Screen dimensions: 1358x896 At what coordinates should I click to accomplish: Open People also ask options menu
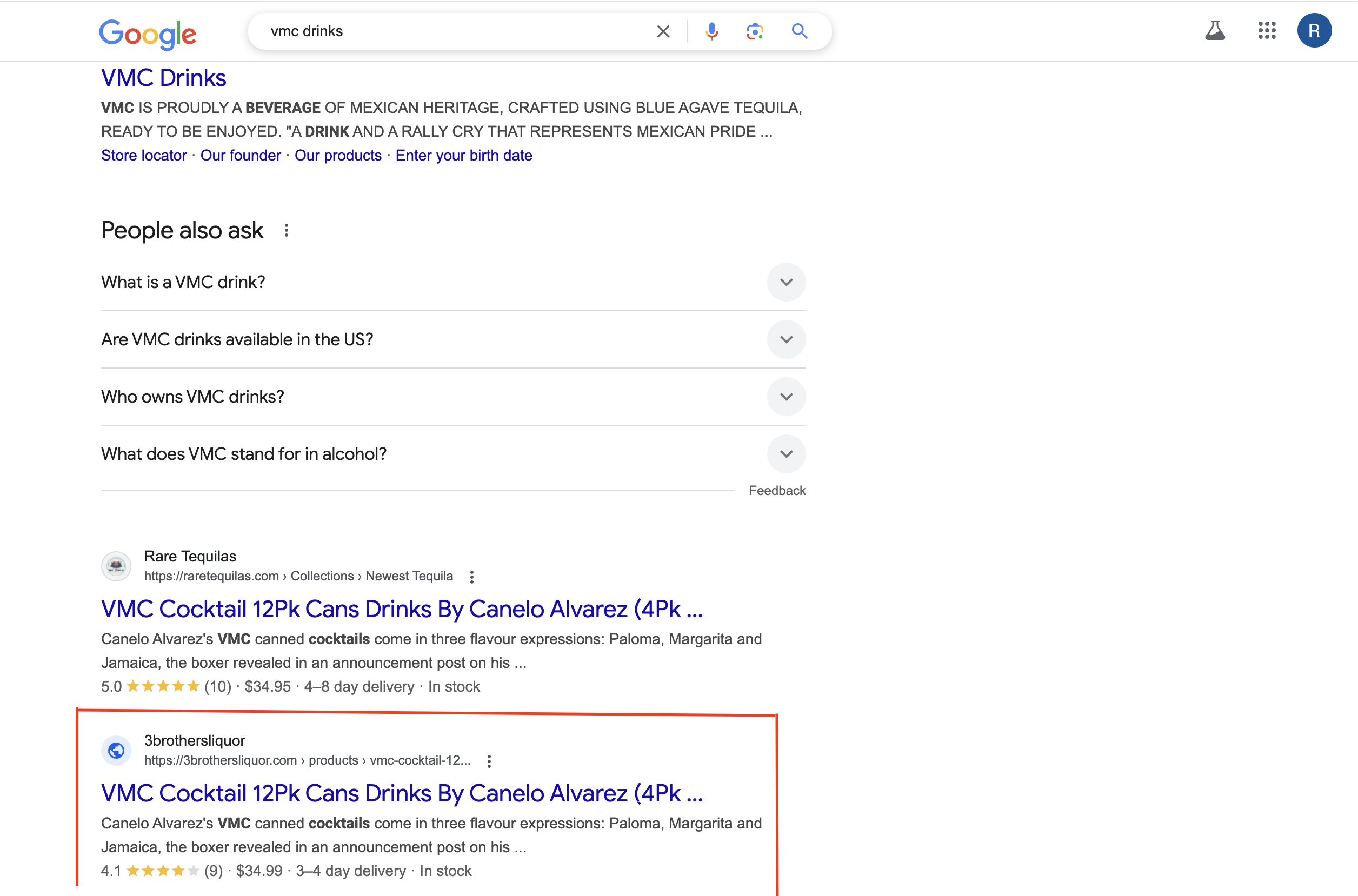pos(287,230)
